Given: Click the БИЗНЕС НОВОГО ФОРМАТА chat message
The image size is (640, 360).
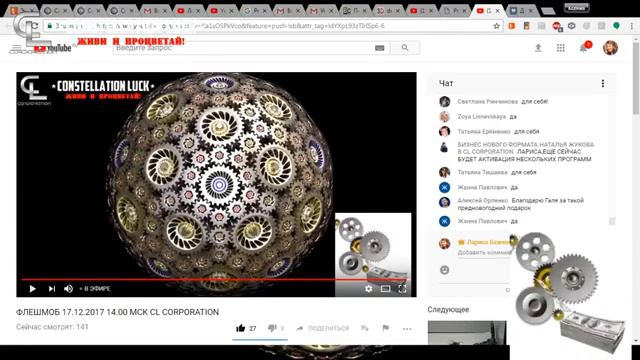Looking at the screenshot, I should coord(526,152).
